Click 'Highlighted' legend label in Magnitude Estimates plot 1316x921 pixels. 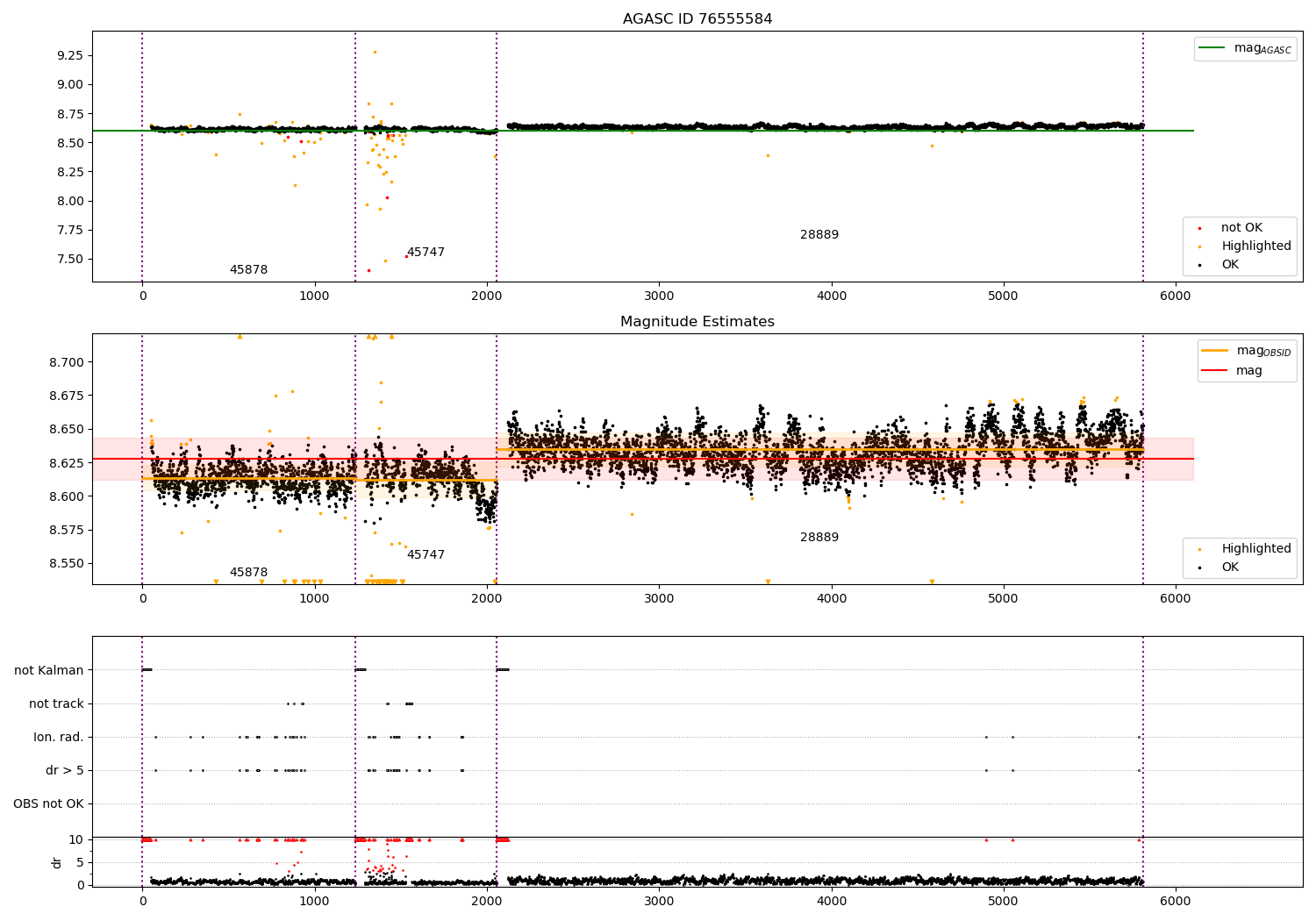[1256, 549]
